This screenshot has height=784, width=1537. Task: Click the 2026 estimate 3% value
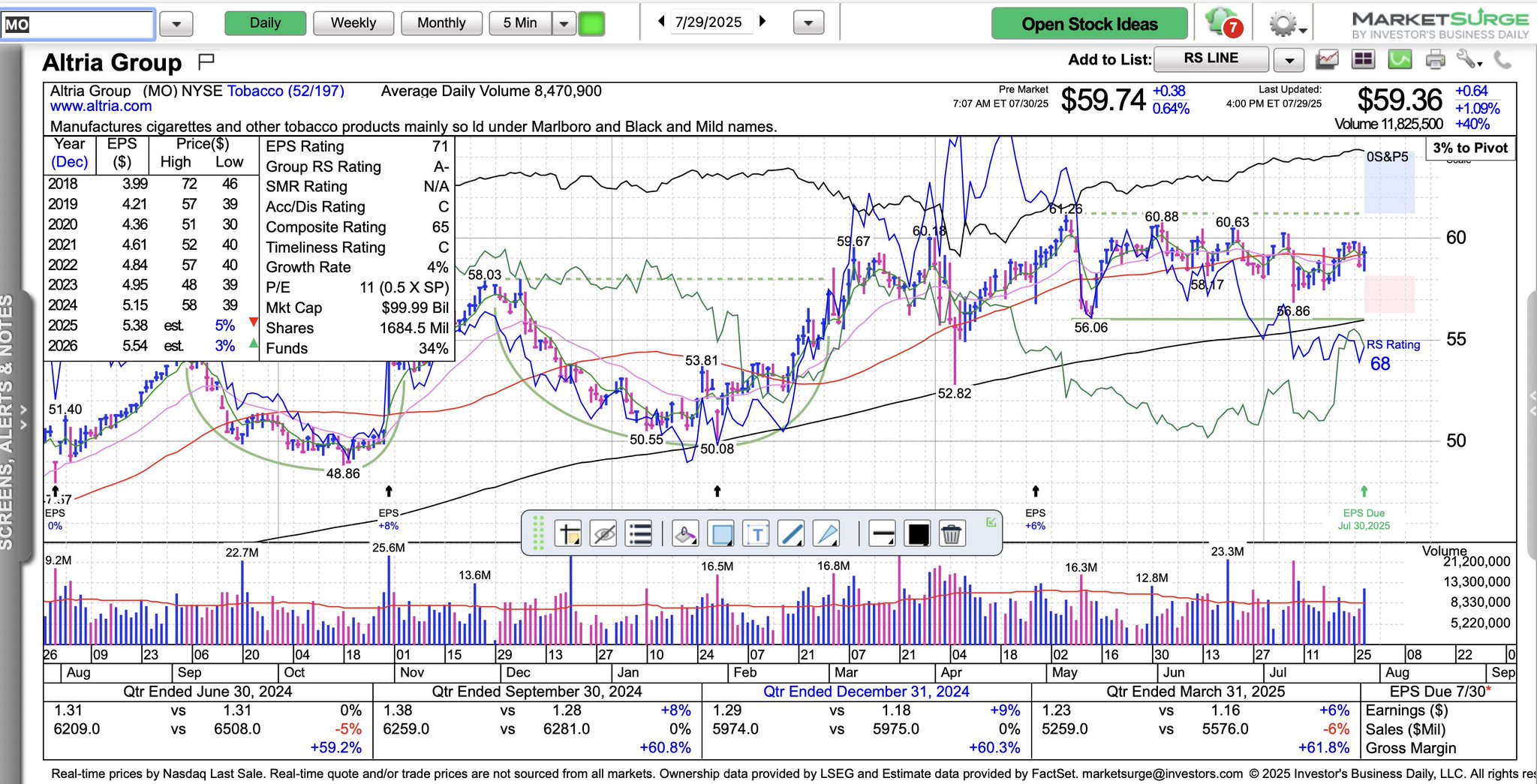point(224,346)
